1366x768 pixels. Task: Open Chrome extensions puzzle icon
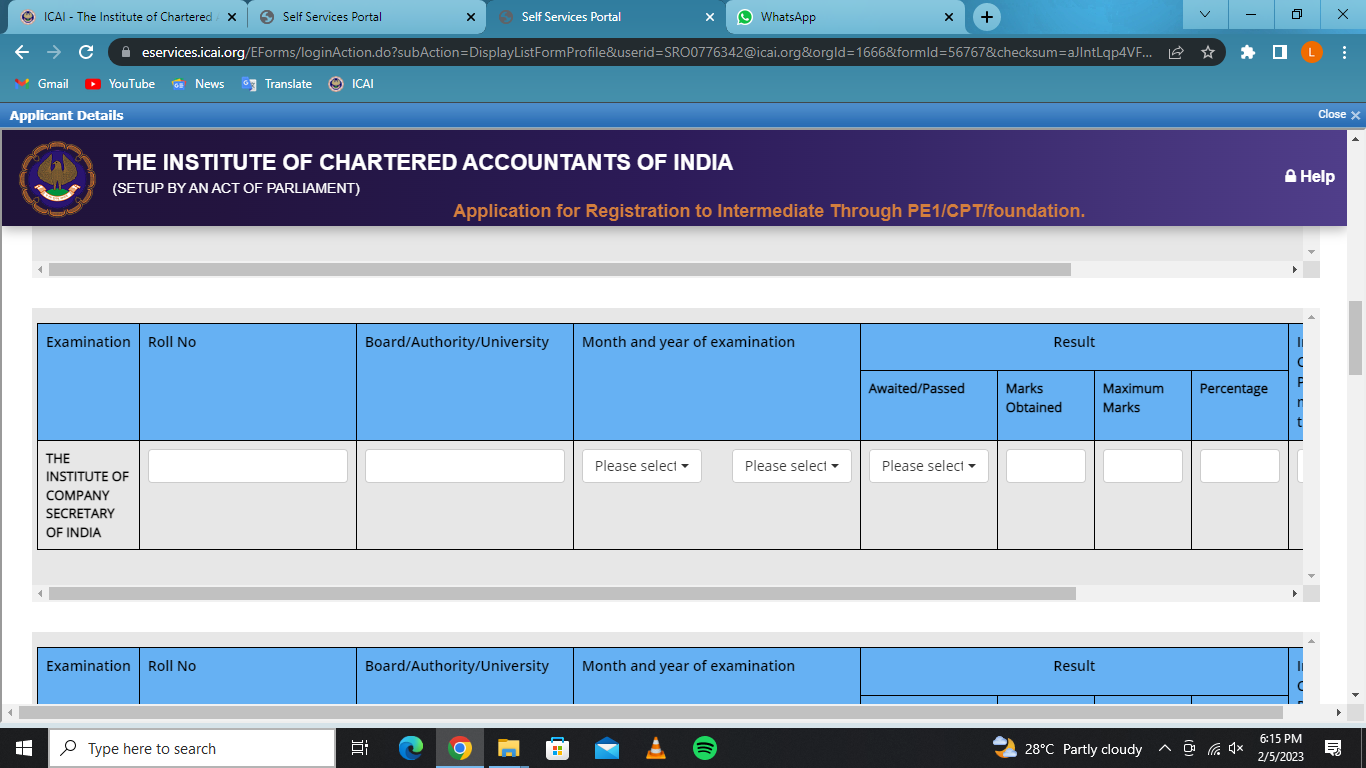[x=1247, y=52]
